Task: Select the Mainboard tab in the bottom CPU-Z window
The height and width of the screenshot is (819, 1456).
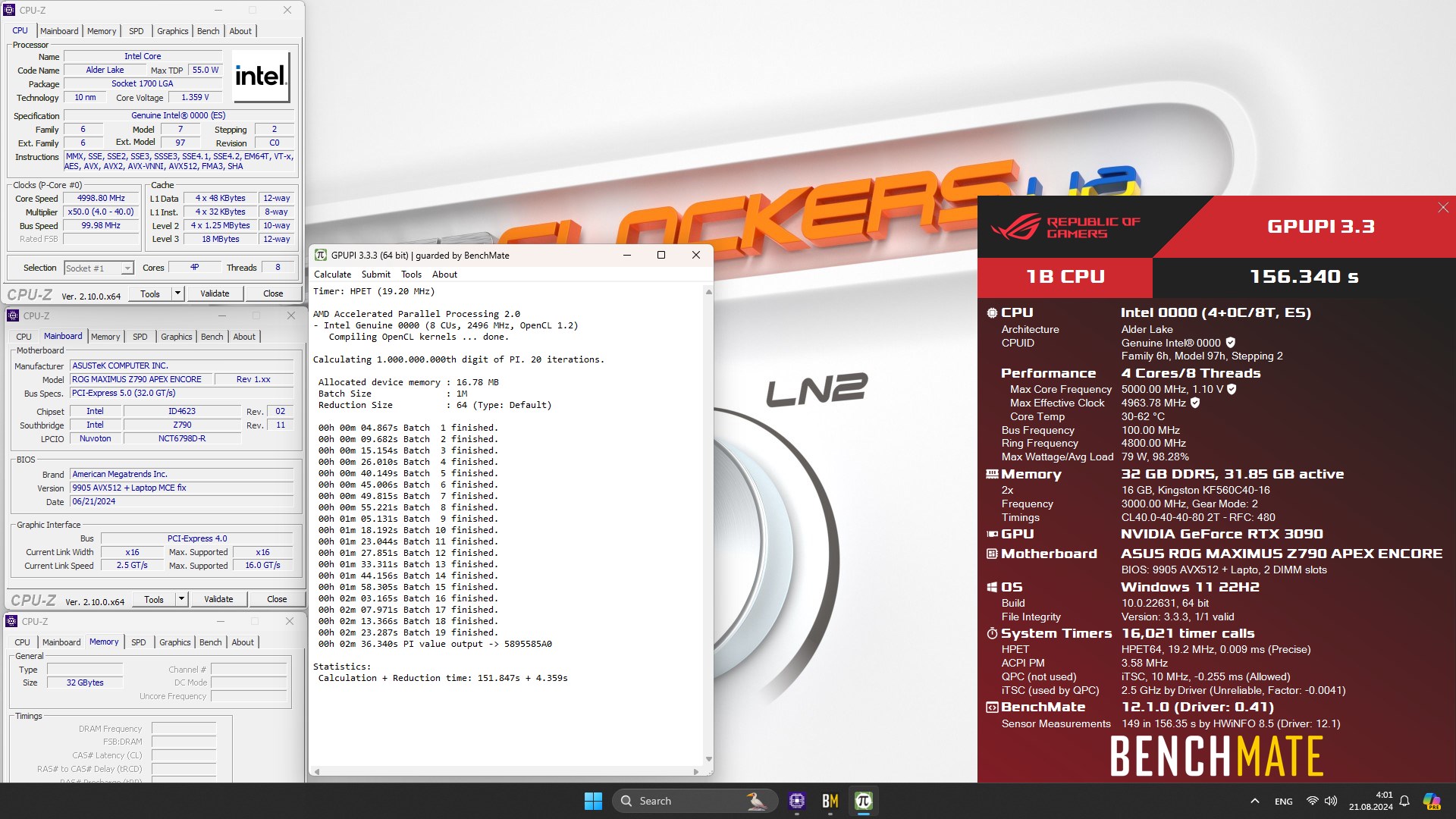Action: click(x=61, y=642)
